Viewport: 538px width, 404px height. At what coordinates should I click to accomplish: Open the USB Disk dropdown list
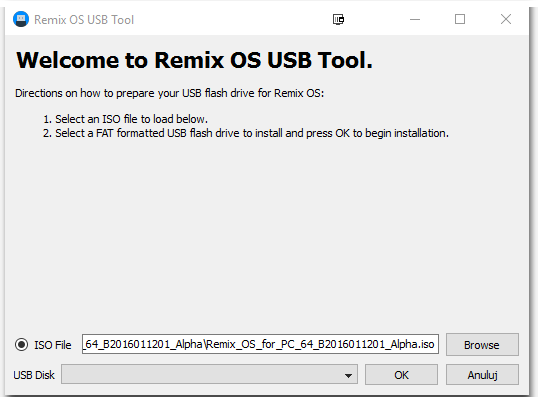point(209,374)
